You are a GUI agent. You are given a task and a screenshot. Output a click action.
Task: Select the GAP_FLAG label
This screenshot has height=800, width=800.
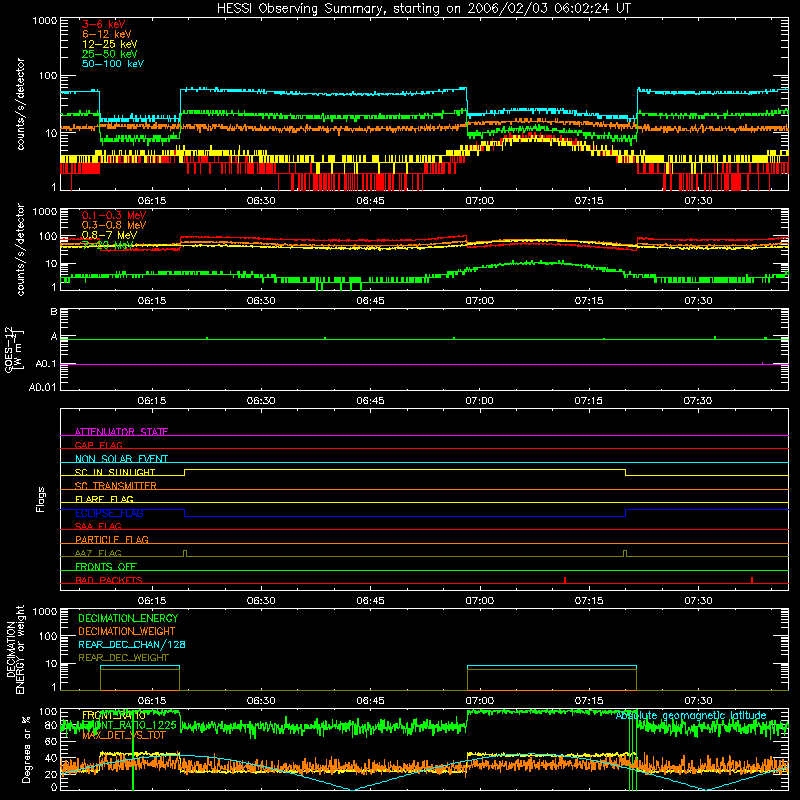point(98,445)
